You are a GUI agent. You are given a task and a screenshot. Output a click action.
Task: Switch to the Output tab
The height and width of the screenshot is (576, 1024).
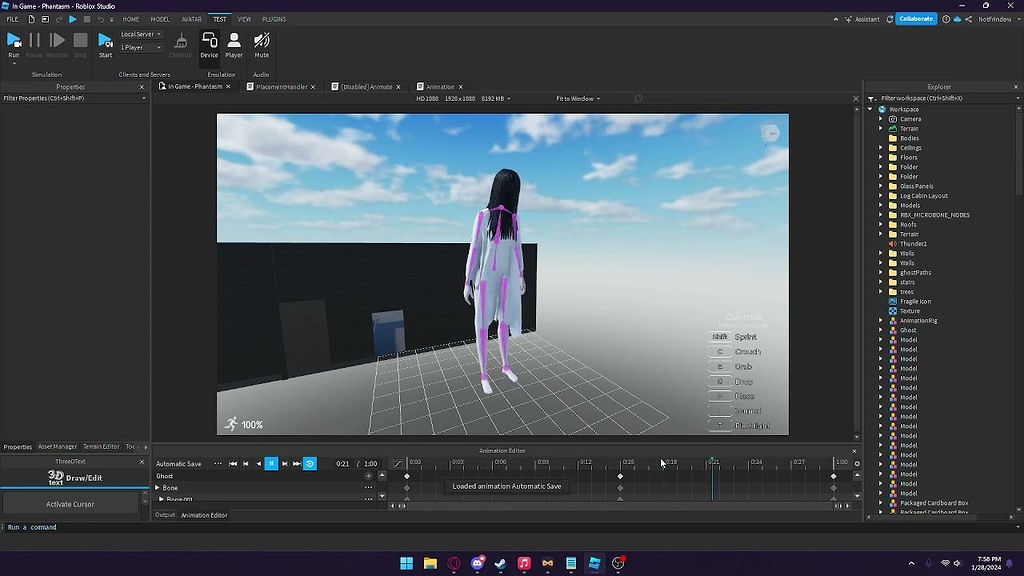(164, 515)
